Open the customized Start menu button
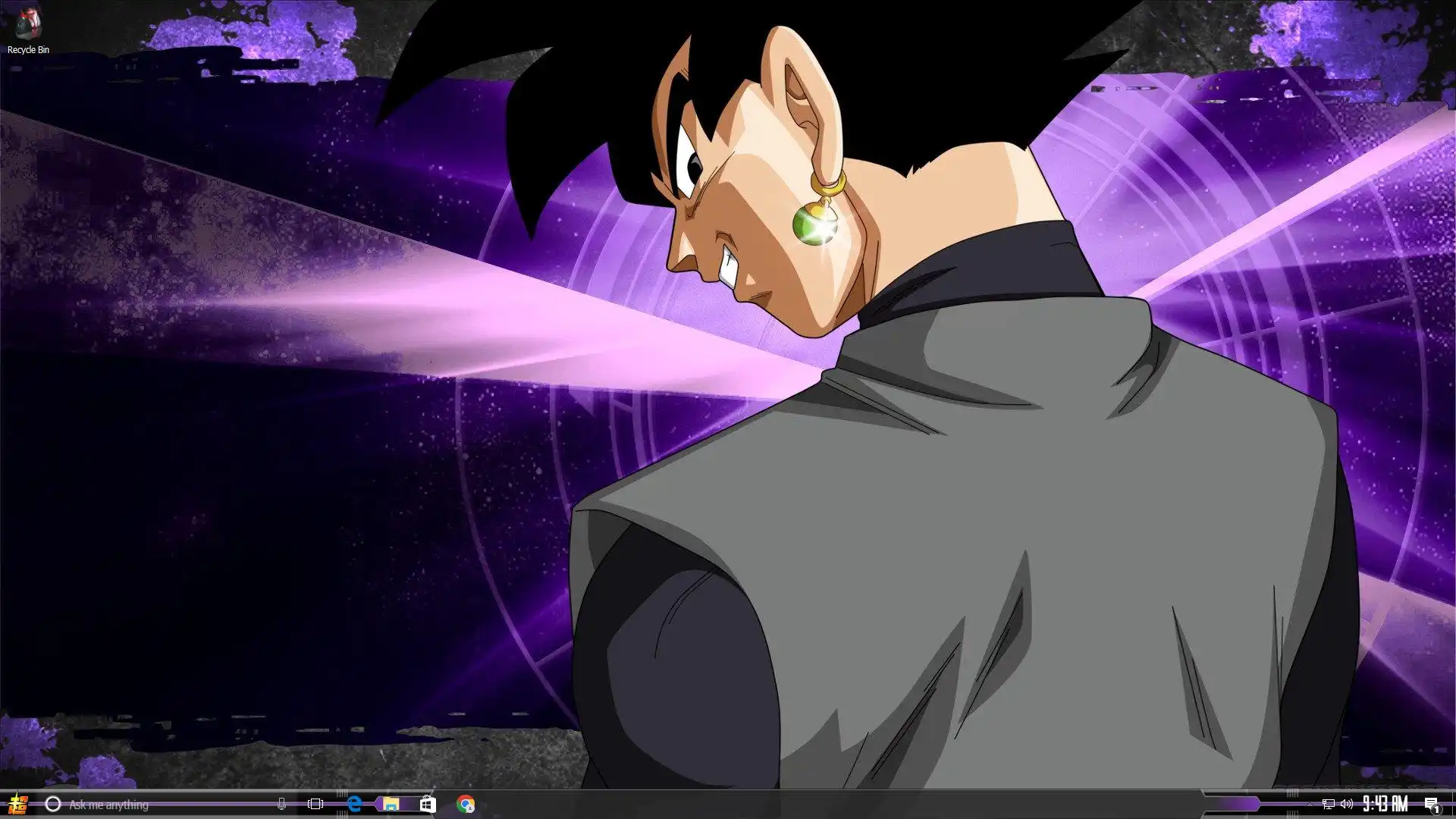 tap(17, 804)
